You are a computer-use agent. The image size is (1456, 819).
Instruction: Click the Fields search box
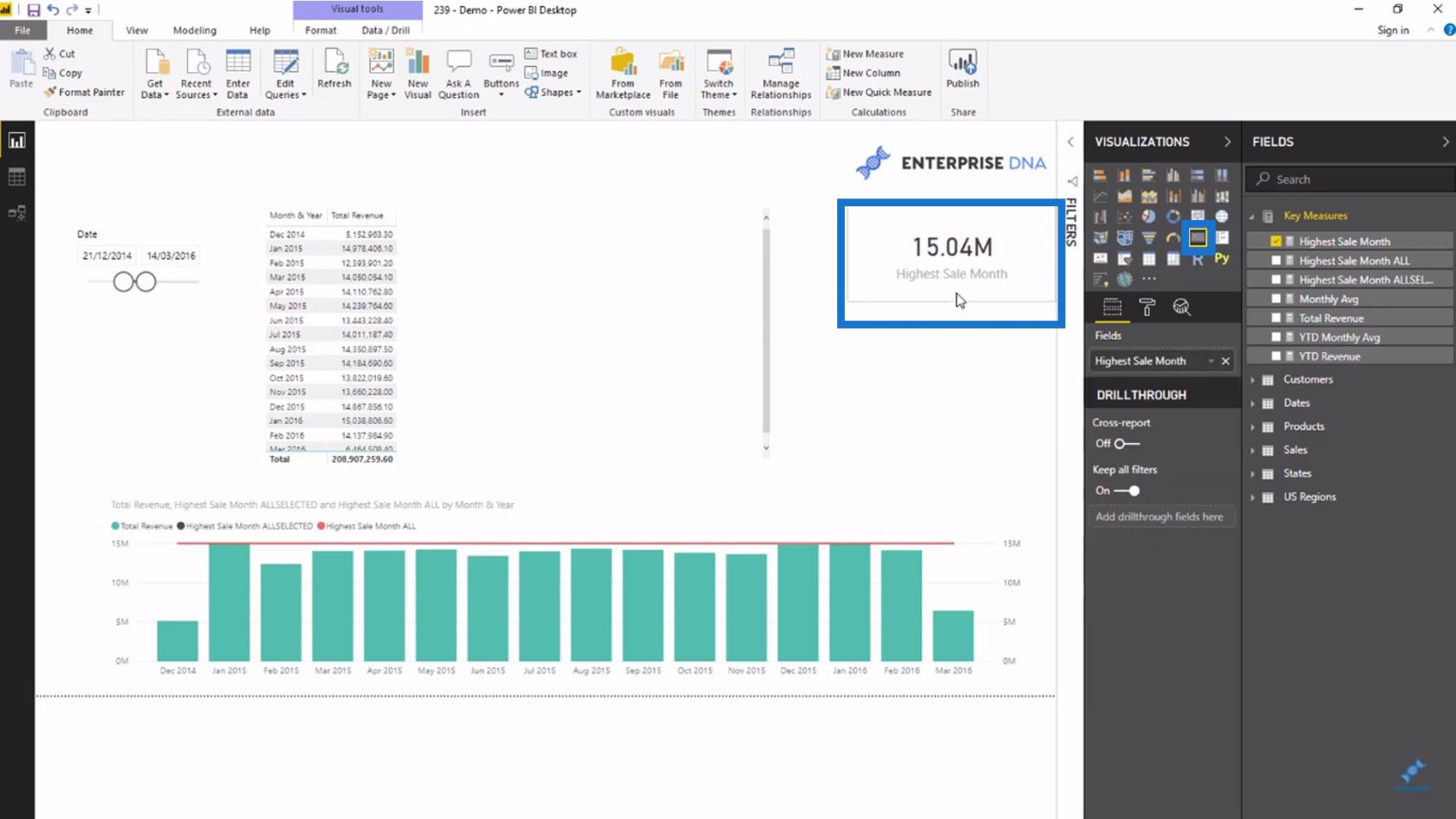coord(1350,179)
